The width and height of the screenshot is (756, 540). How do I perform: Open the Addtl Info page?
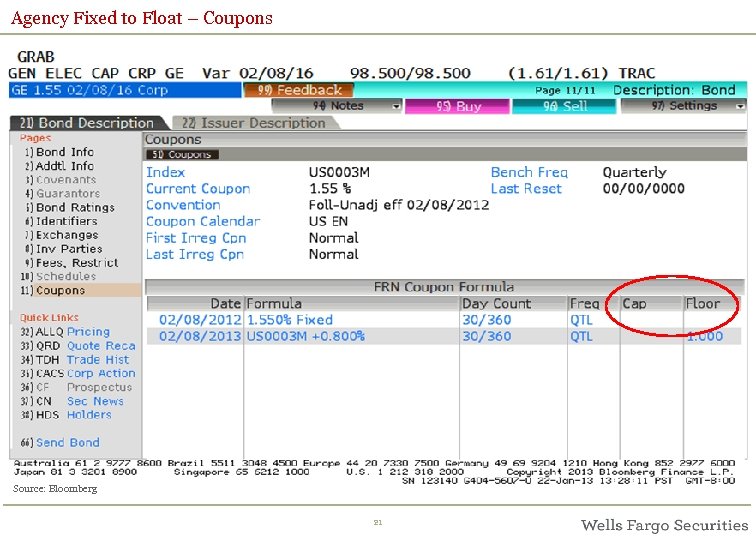59,166
